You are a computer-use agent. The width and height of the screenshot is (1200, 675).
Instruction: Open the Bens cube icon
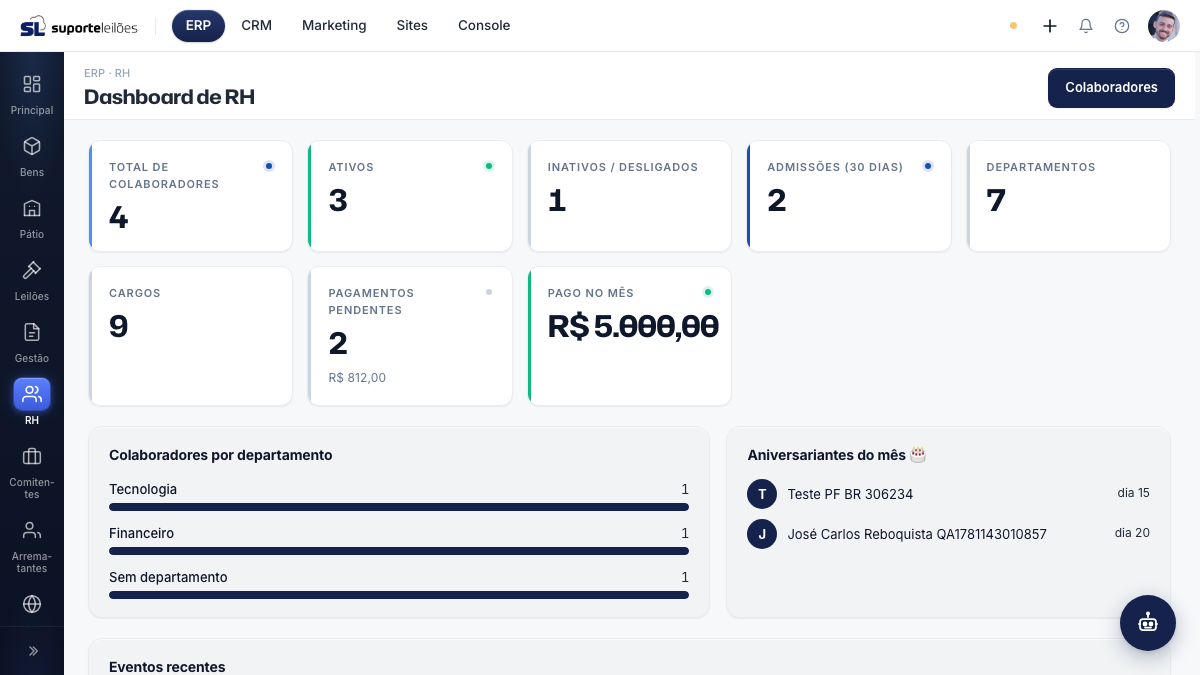point(32,146)
